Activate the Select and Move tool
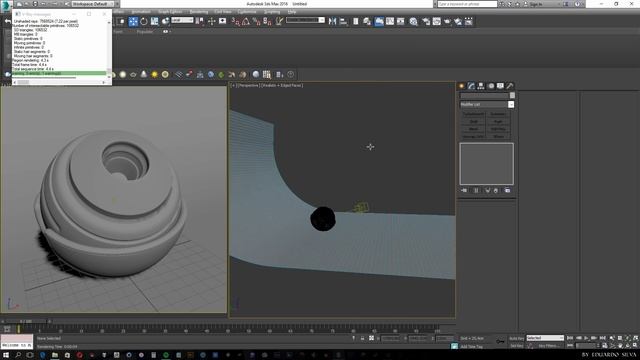This screenshot has height=360, width=640. click(133, 21)
